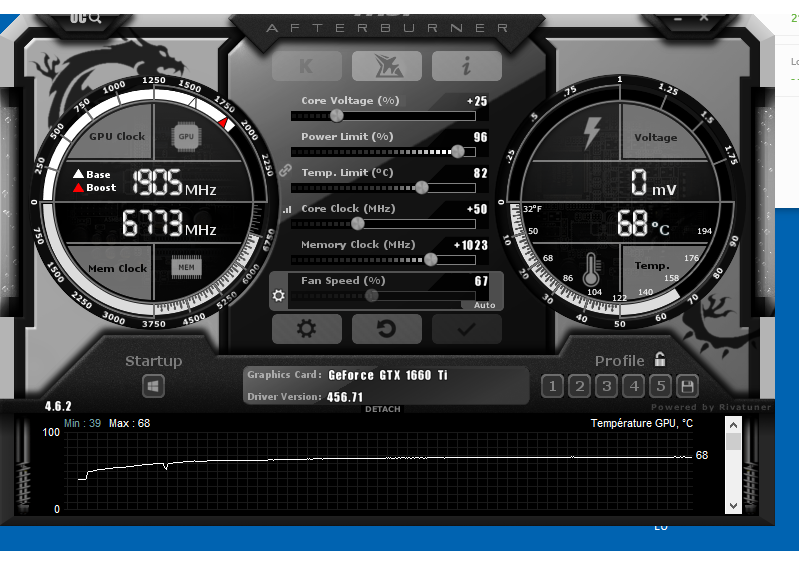Select profile slot 5
Screen dimensions: 799x564
tap(660, 386)
